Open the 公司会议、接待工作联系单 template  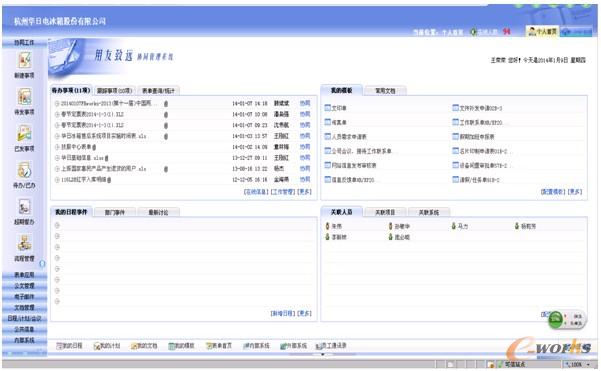[361, 151]
